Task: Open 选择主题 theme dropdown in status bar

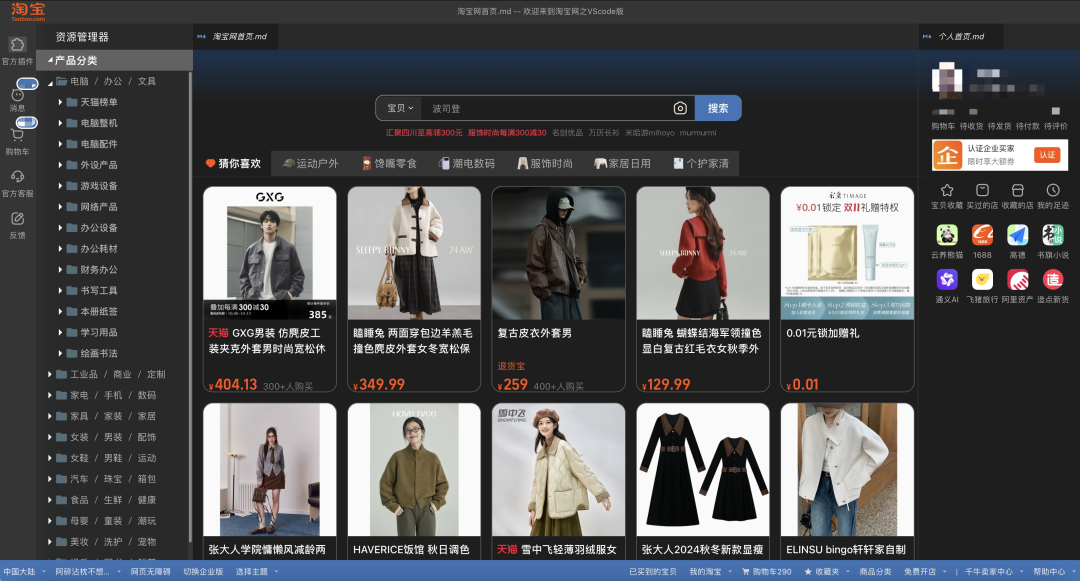Action: coord(257,571)
